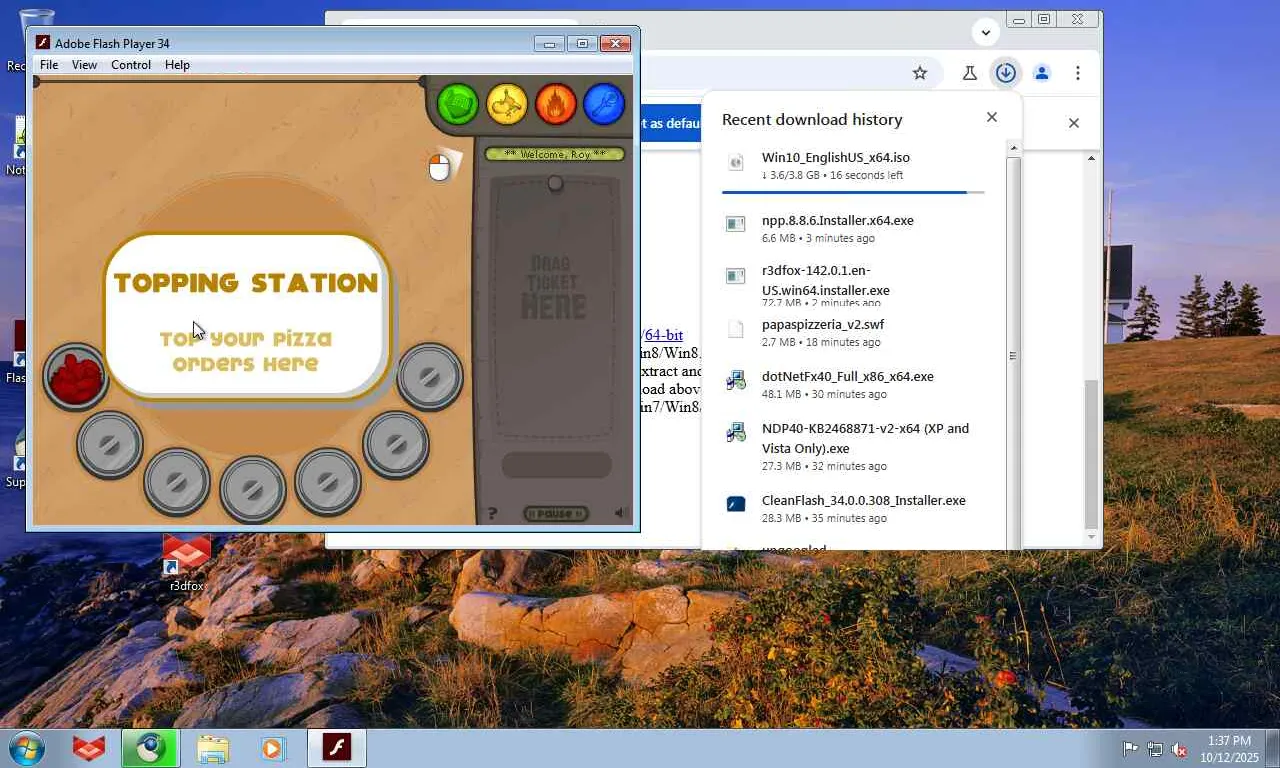Open the File menu in Flash Player
1280x768 pixels.
click(x=48, y=65)
